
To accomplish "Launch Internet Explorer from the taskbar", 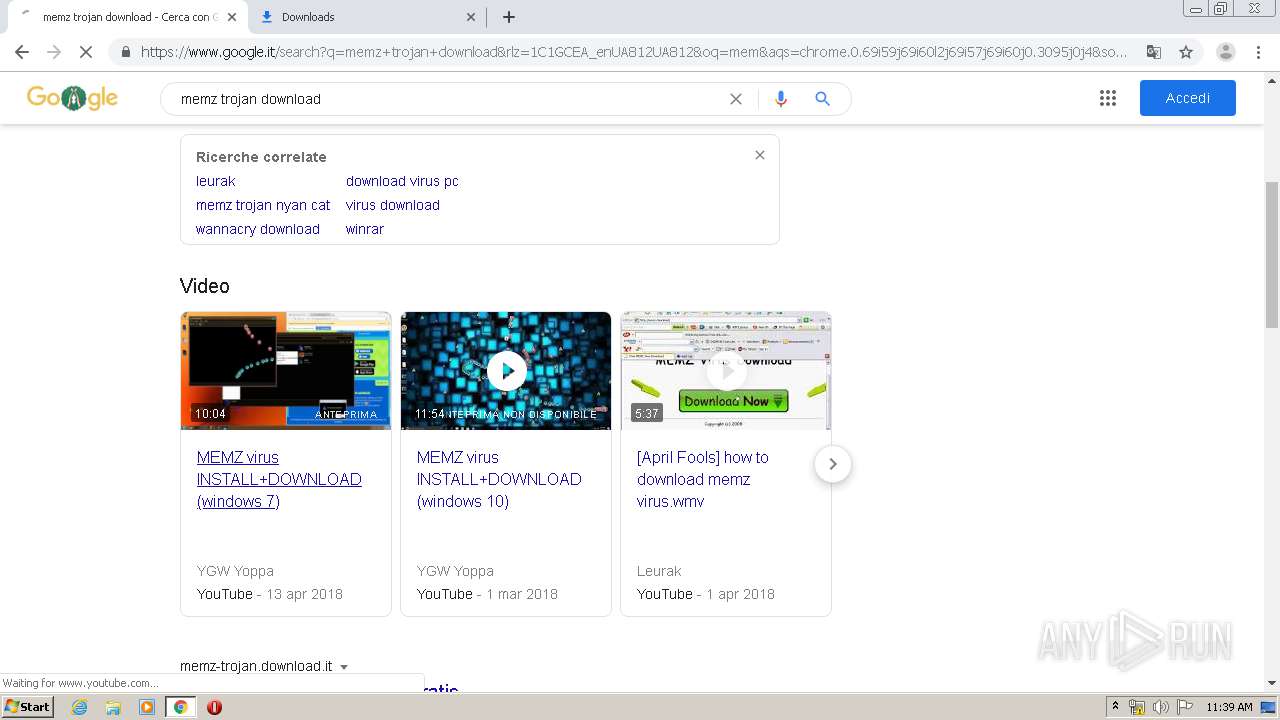I will coord(80,707).
